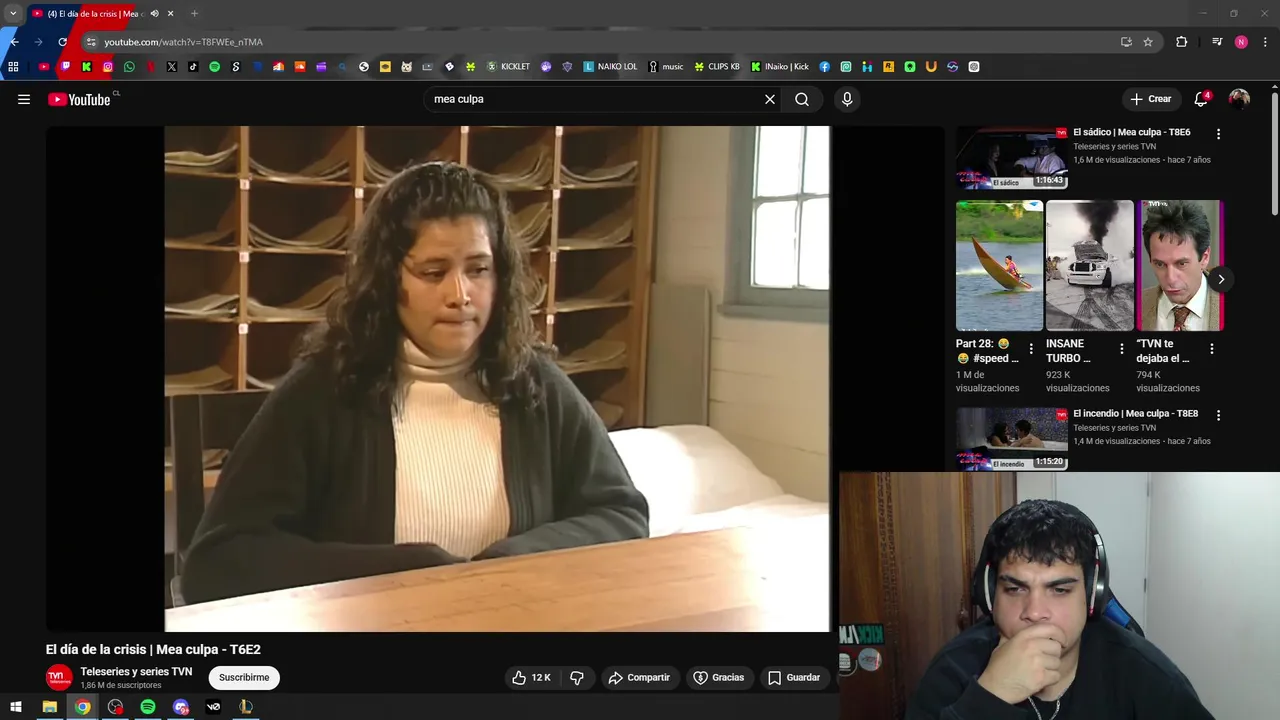Open YouTube notifications bell

1201,99
